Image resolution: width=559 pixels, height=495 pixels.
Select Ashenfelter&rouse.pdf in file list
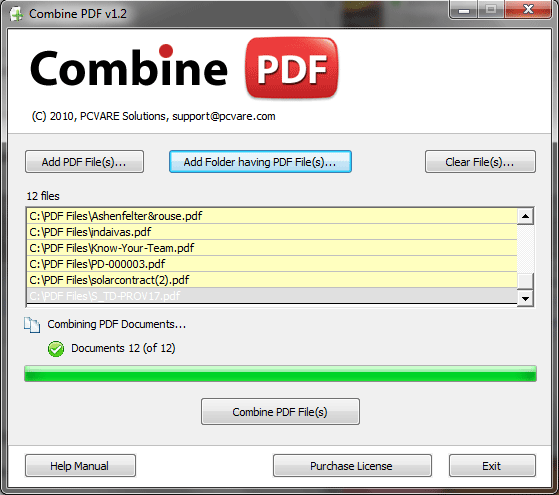272,216
